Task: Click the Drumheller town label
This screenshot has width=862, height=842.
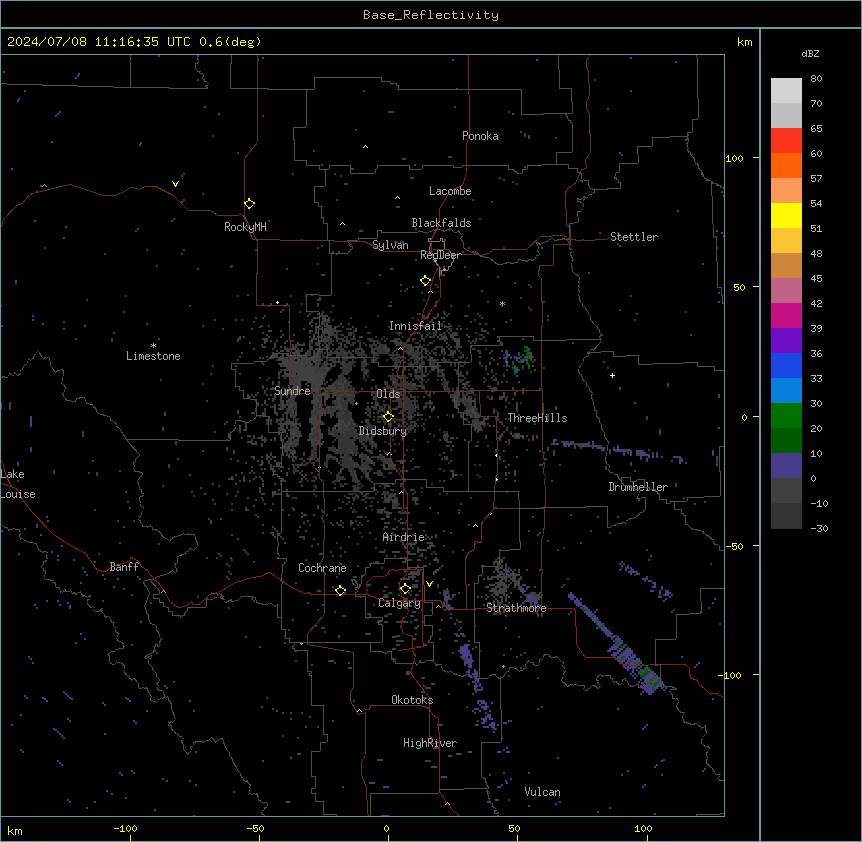Action: tap(638, 487)
